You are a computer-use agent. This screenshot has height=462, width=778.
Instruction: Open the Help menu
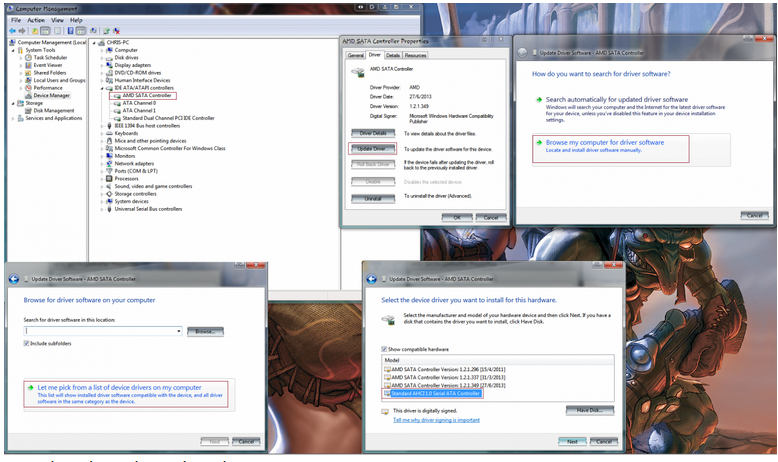[76, 20]
